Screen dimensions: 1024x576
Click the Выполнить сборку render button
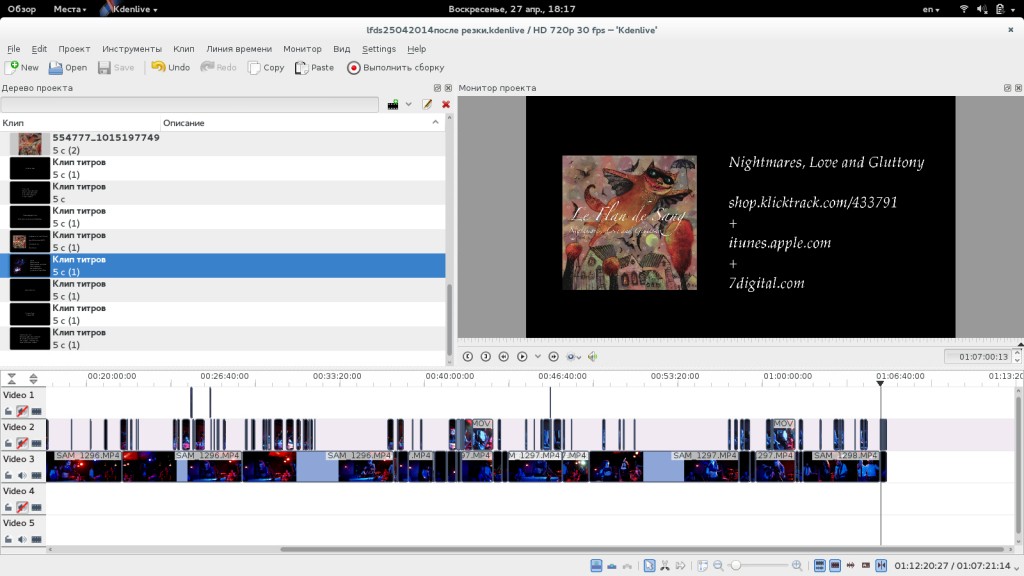coord(395,67)
